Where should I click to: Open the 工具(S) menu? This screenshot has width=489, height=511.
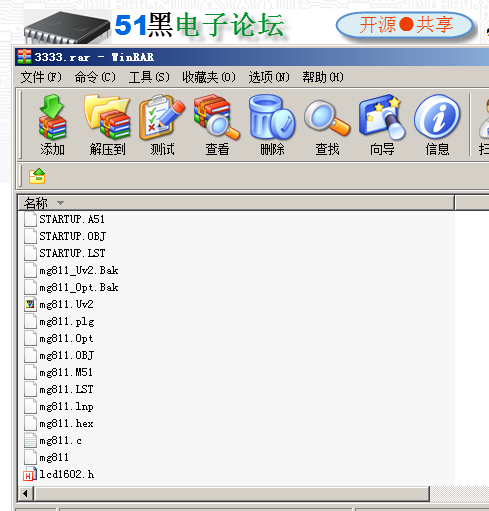click(x=149, y=77)
